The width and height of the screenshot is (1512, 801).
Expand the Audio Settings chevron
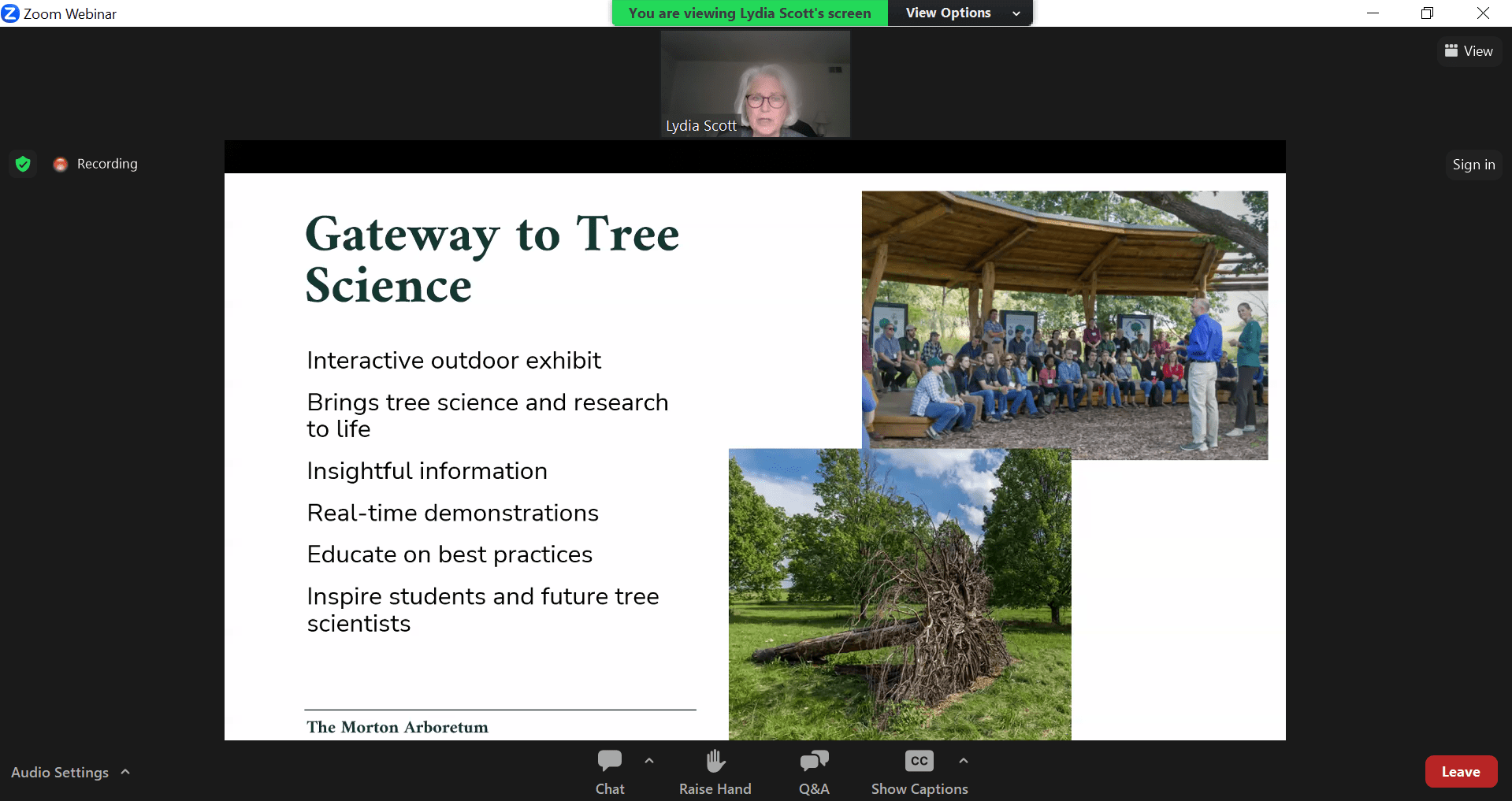(125, 772)
